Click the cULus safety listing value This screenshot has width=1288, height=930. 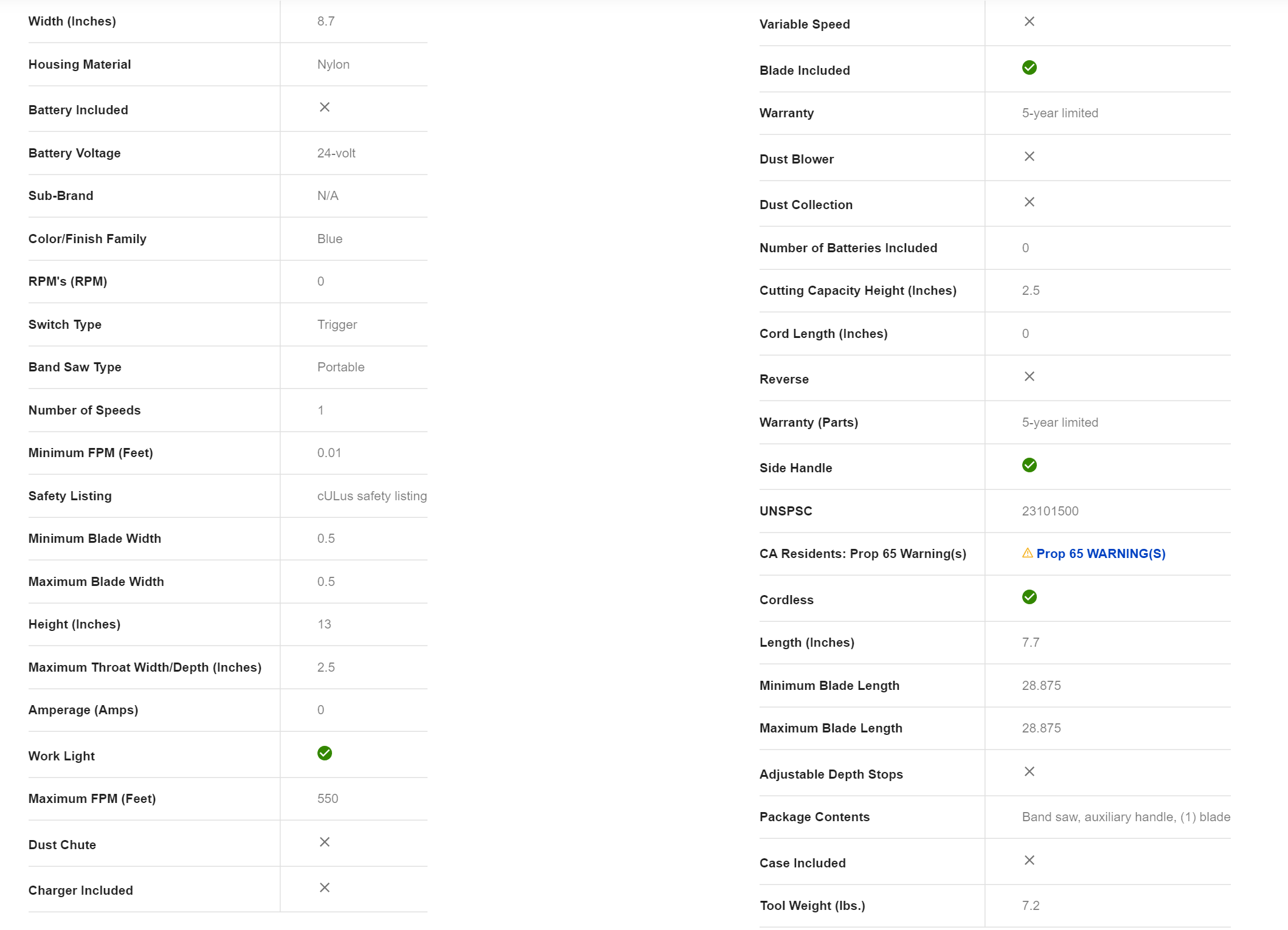click(372, 496)
